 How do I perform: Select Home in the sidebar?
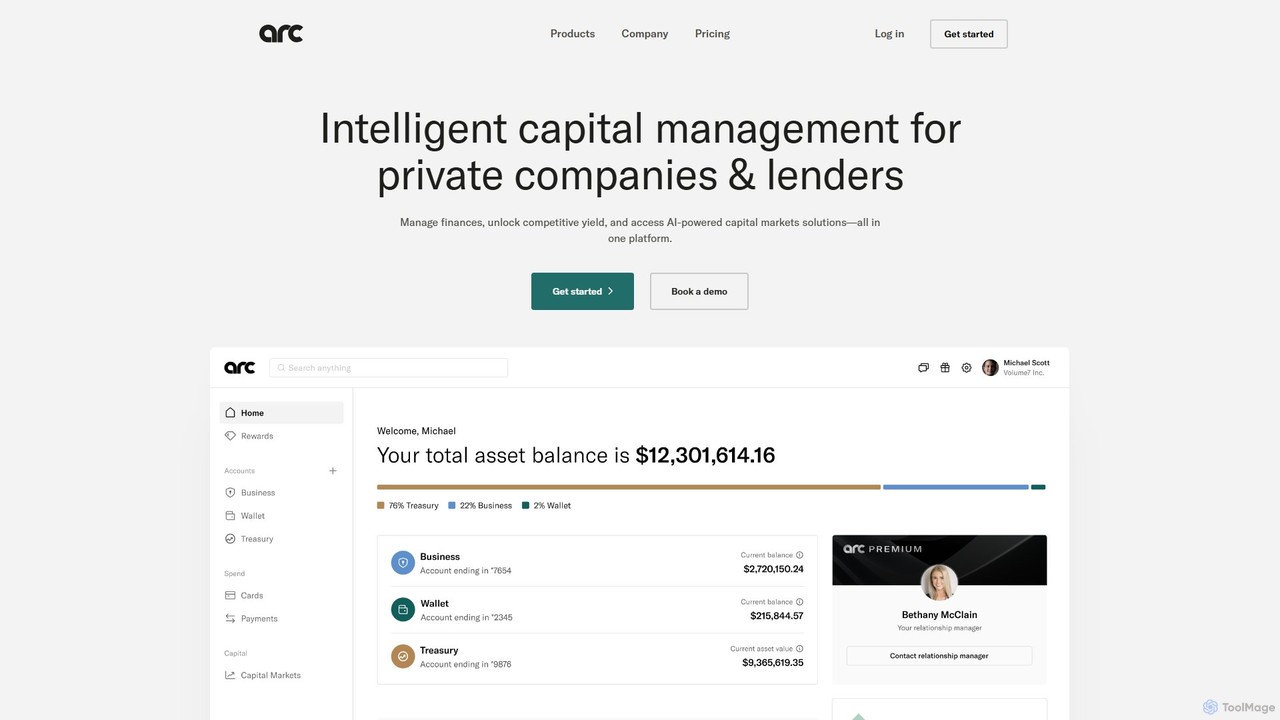tap(281, 413)
